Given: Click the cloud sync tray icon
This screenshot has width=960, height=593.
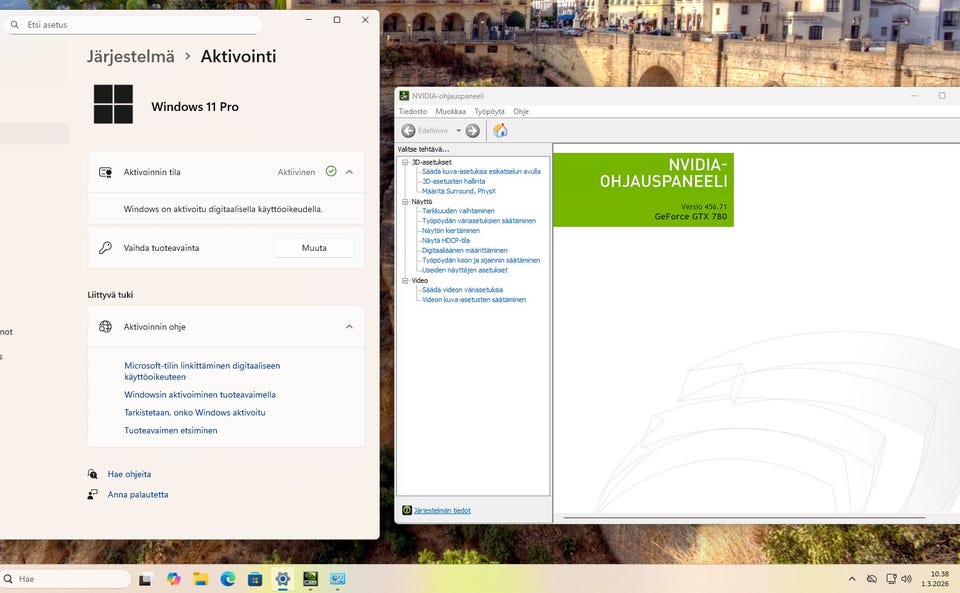Looking at the screenshot, I should tap(872, 579).
